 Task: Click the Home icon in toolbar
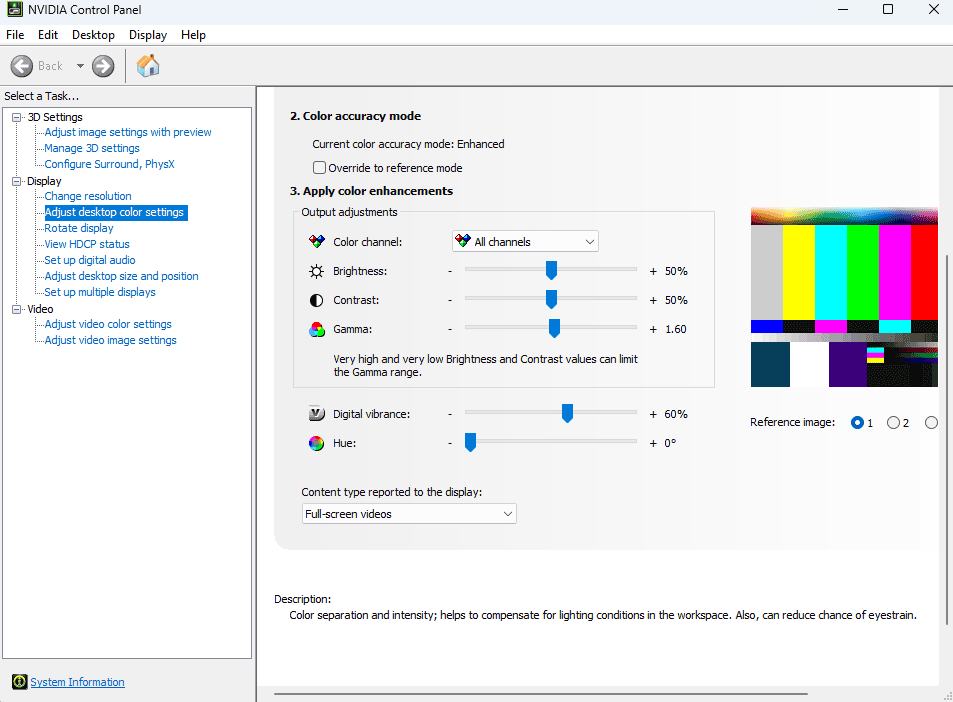point(148,66)
